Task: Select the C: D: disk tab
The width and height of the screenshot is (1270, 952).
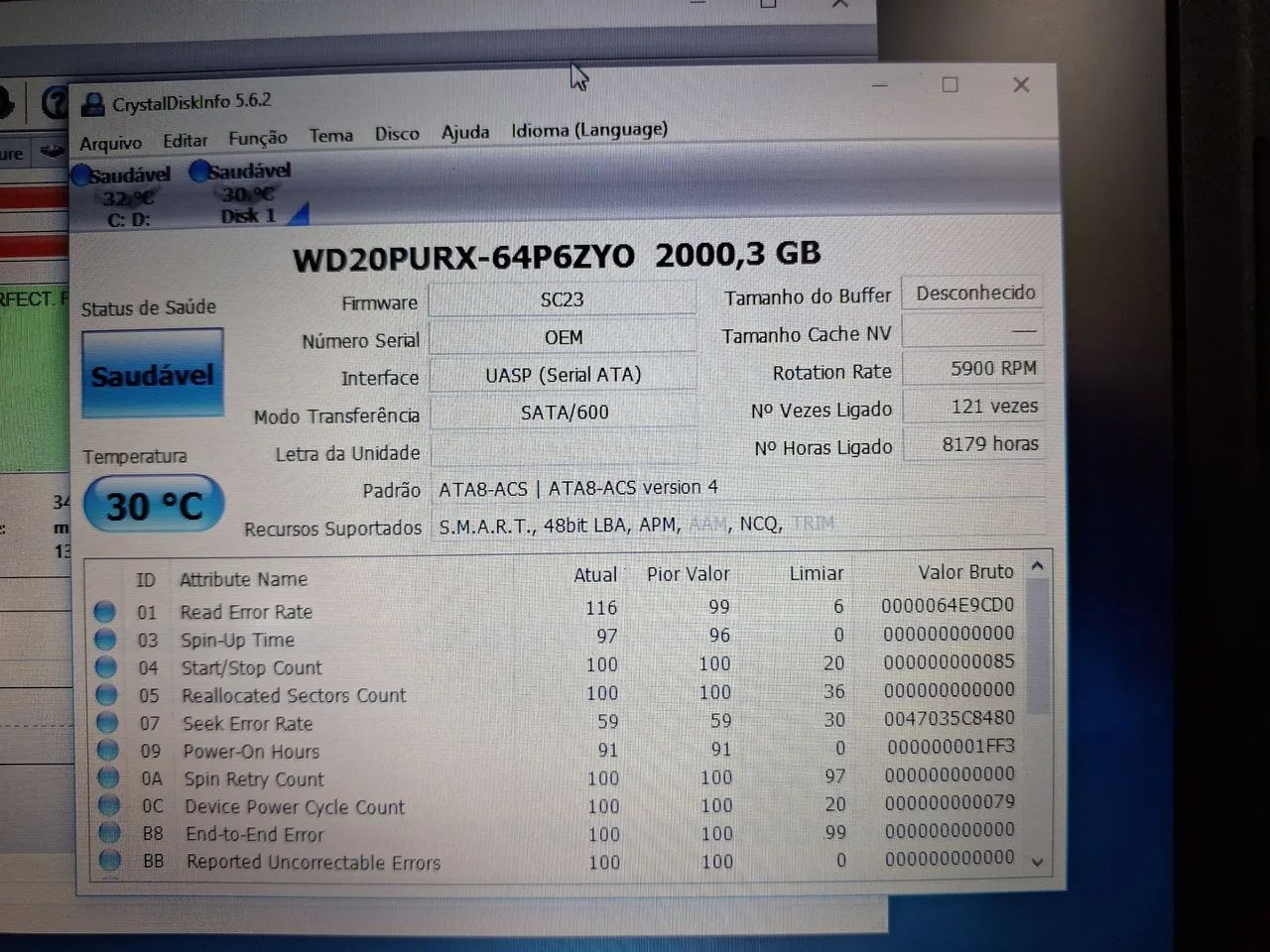Action: pos(123,195)
